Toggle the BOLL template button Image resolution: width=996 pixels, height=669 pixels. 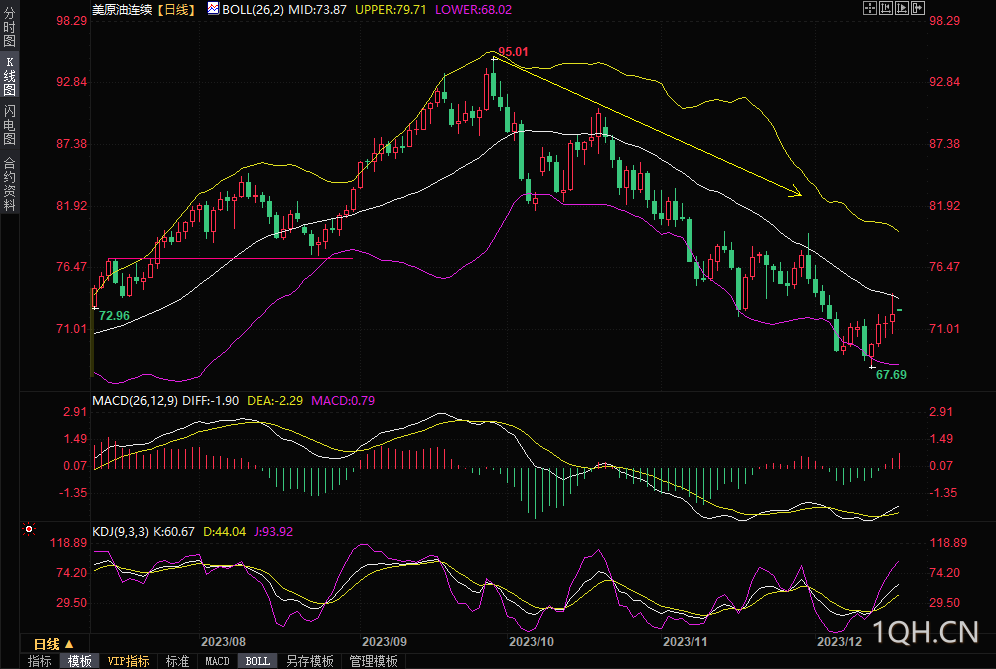257,661
